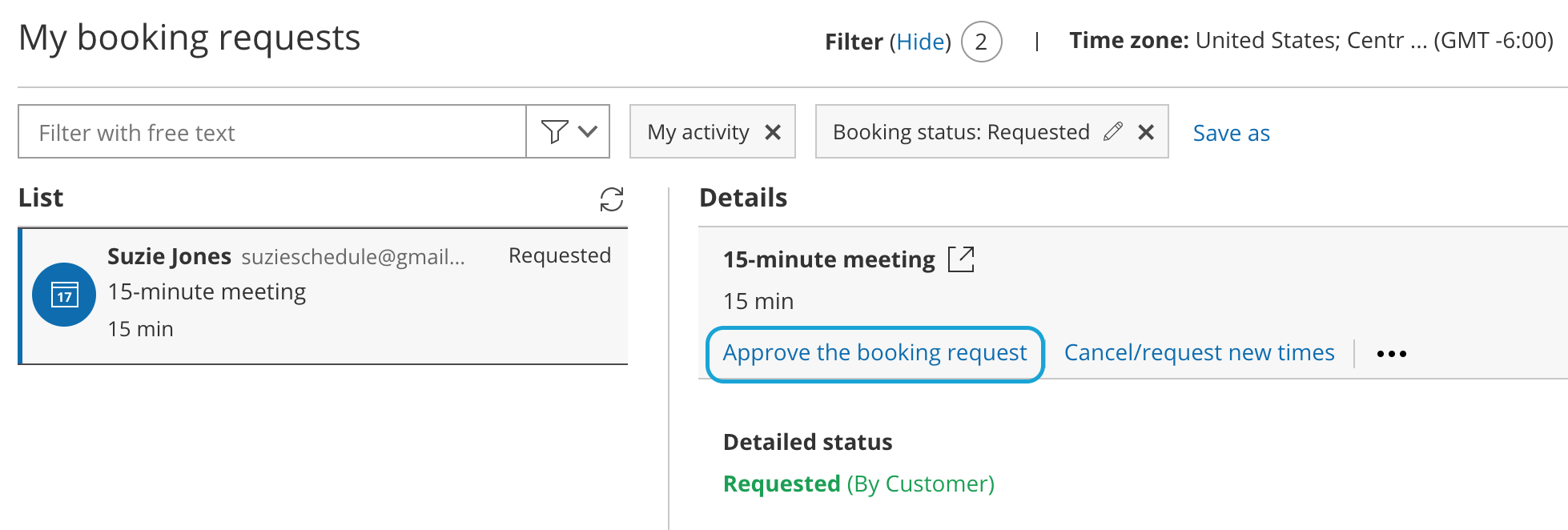The width and height of the screenshot is (1568, 530).
Task: Hide the filter bar
Action: pyautogui.click(x=920, y=42)
